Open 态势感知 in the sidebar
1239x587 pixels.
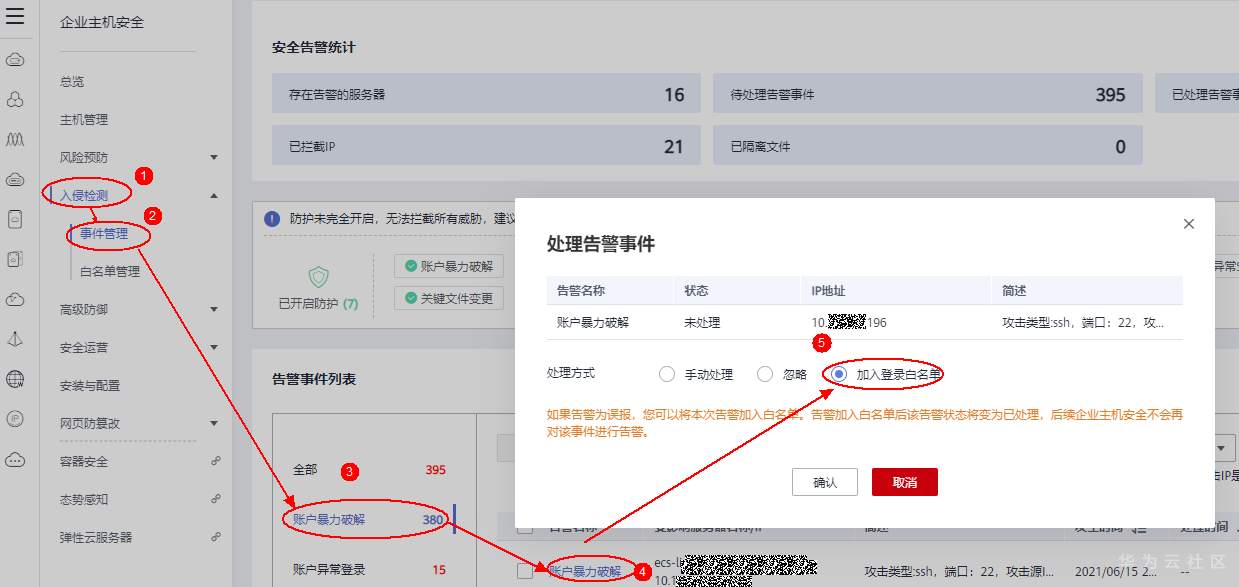click(x=84, y=499)
